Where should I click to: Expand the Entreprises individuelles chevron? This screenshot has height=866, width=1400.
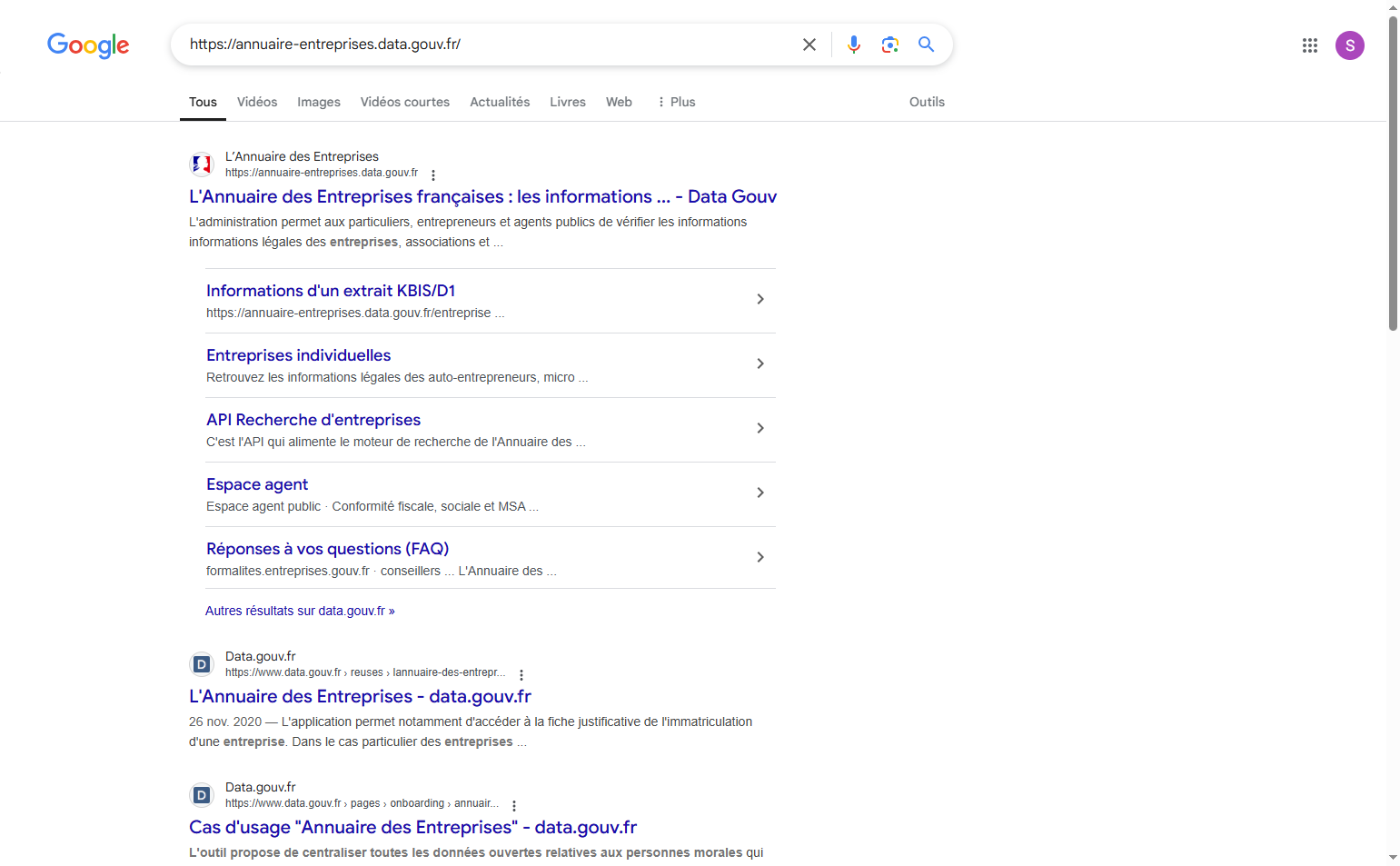point(760,363)
